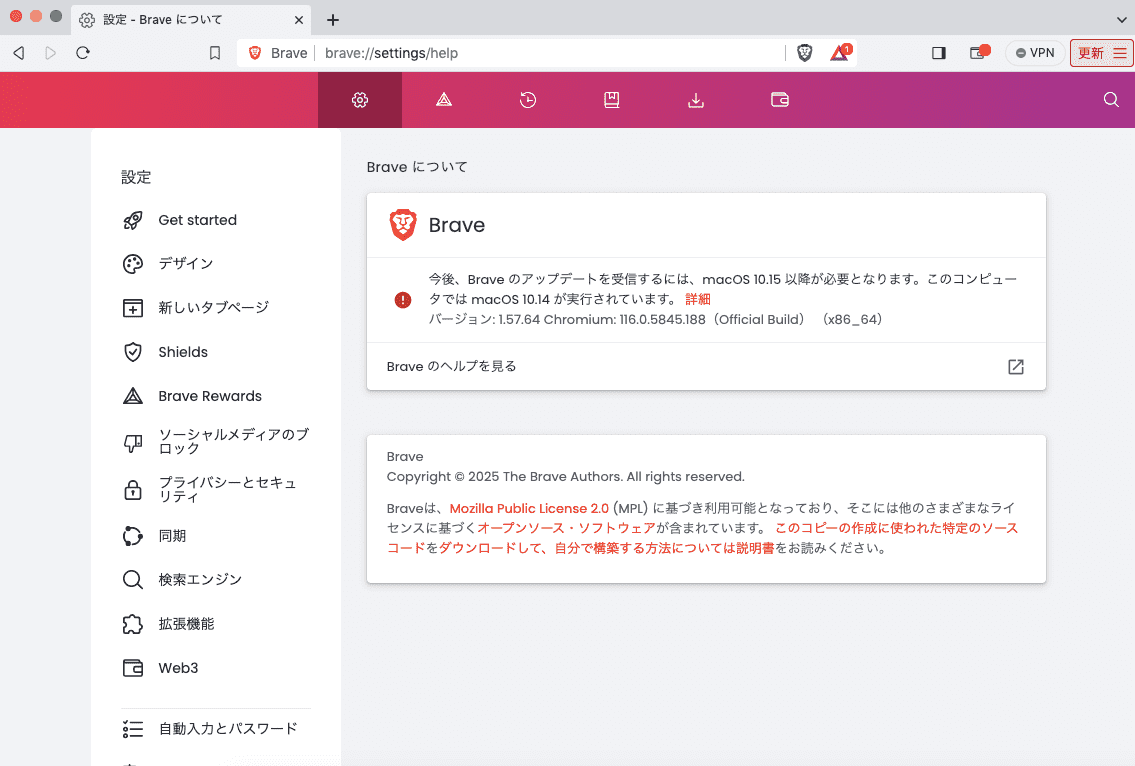Open the オープンソース・ソフトウェア link
1135x766 pixels.
pos(566,528)
